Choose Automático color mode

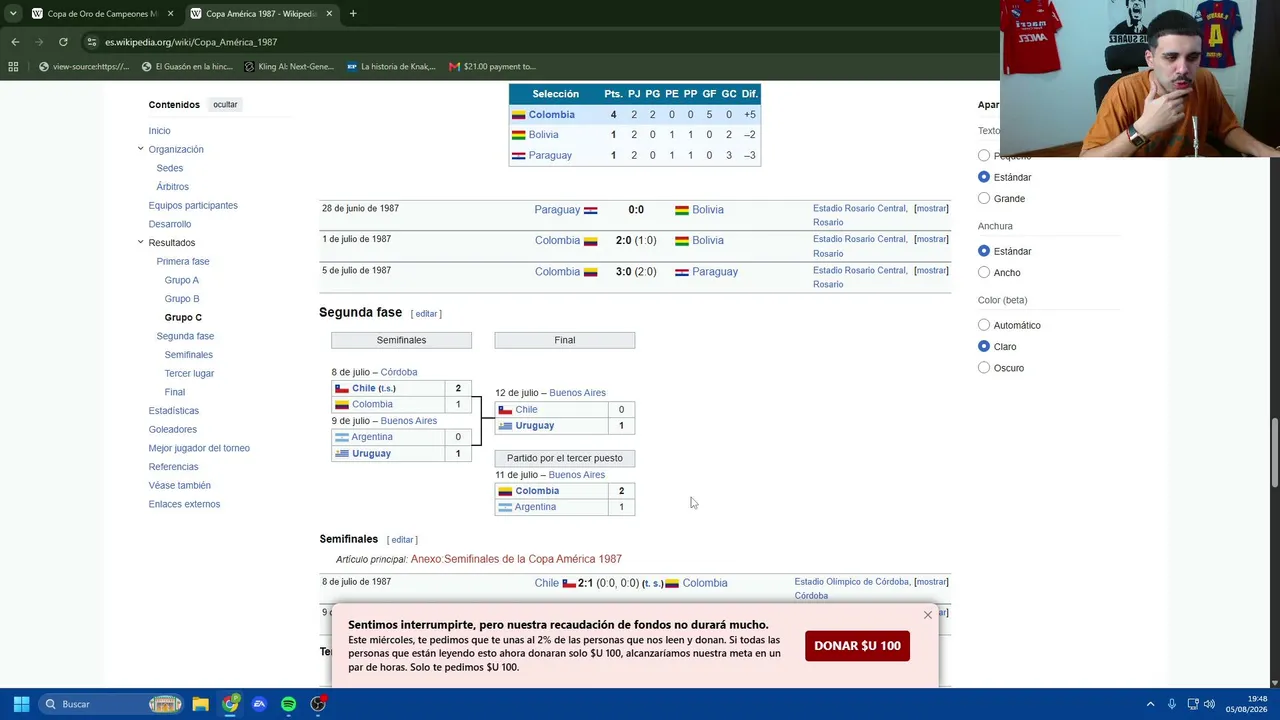click(x=984, y=325)
